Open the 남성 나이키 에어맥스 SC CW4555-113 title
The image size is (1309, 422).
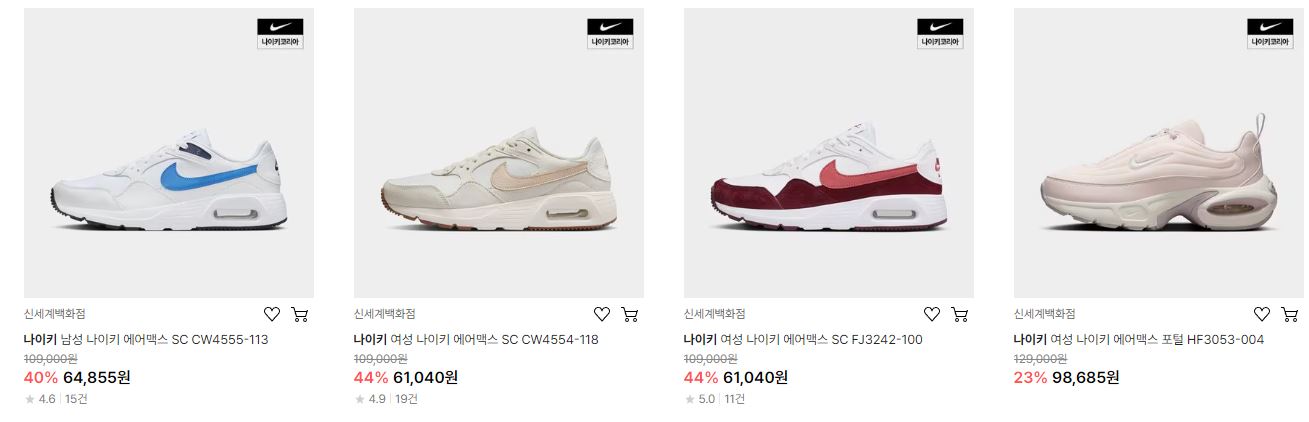coord(146,340)
